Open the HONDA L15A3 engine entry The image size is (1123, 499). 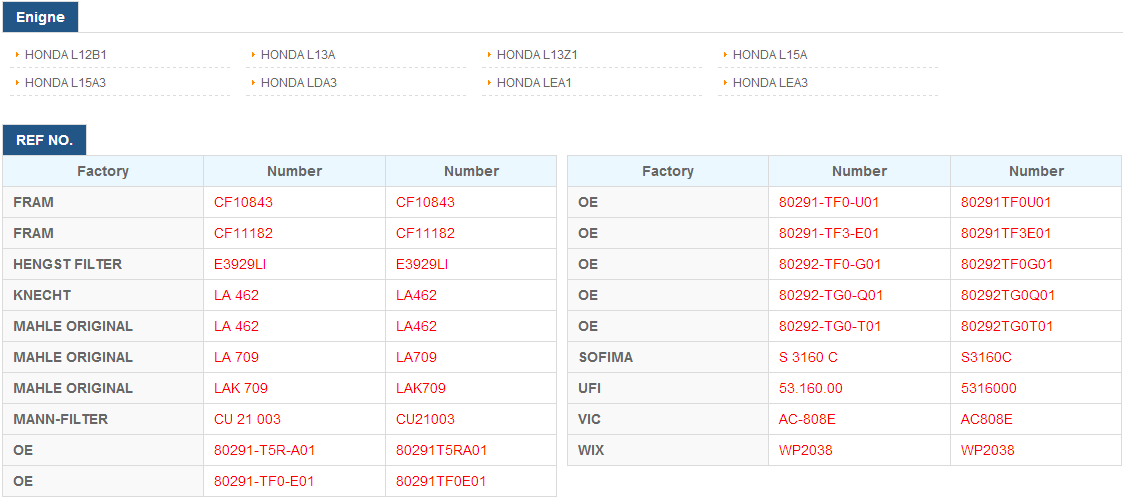coord(65,83)
